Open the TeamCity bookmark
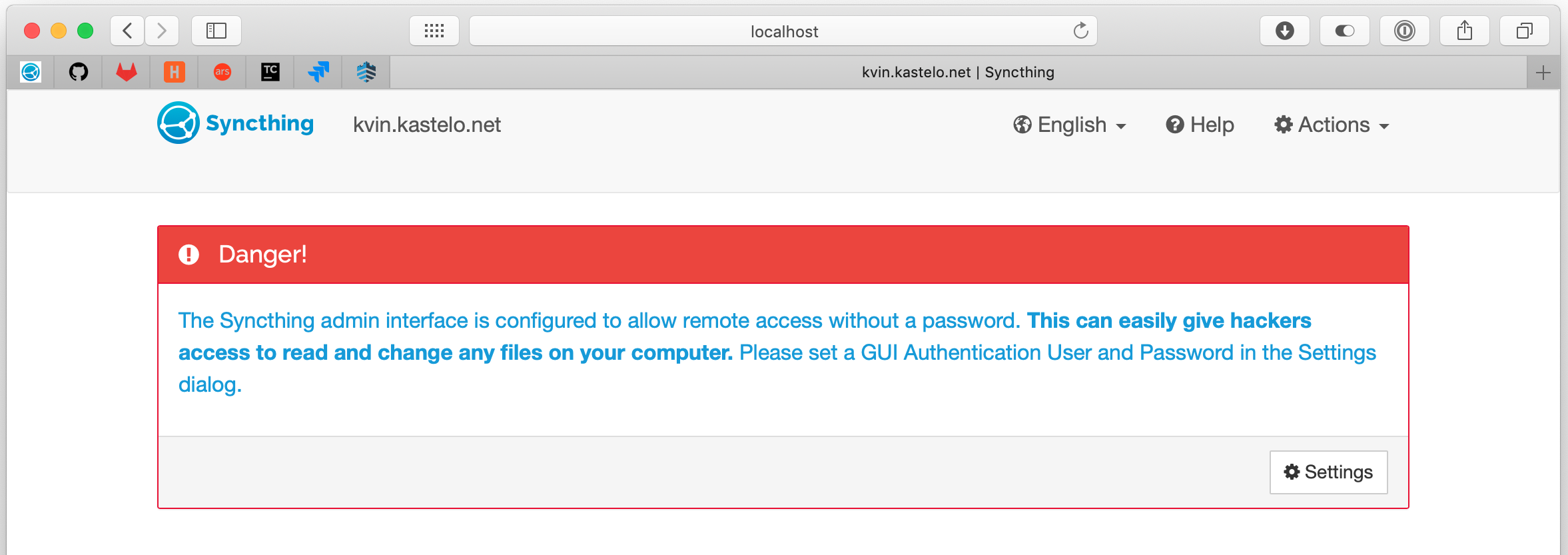 [270, 72]
